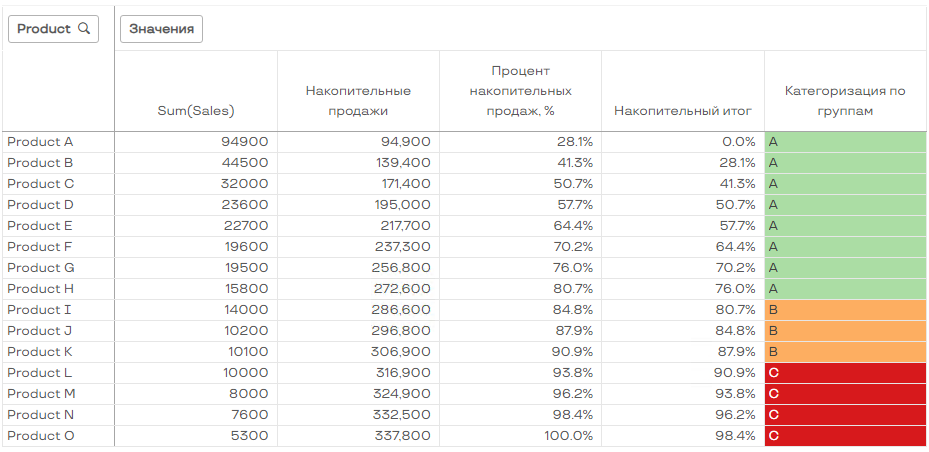This screenshot has width=929, height=452.
Task: Select the 337,800 cumulative sales cell
Action: pos(400,436)
